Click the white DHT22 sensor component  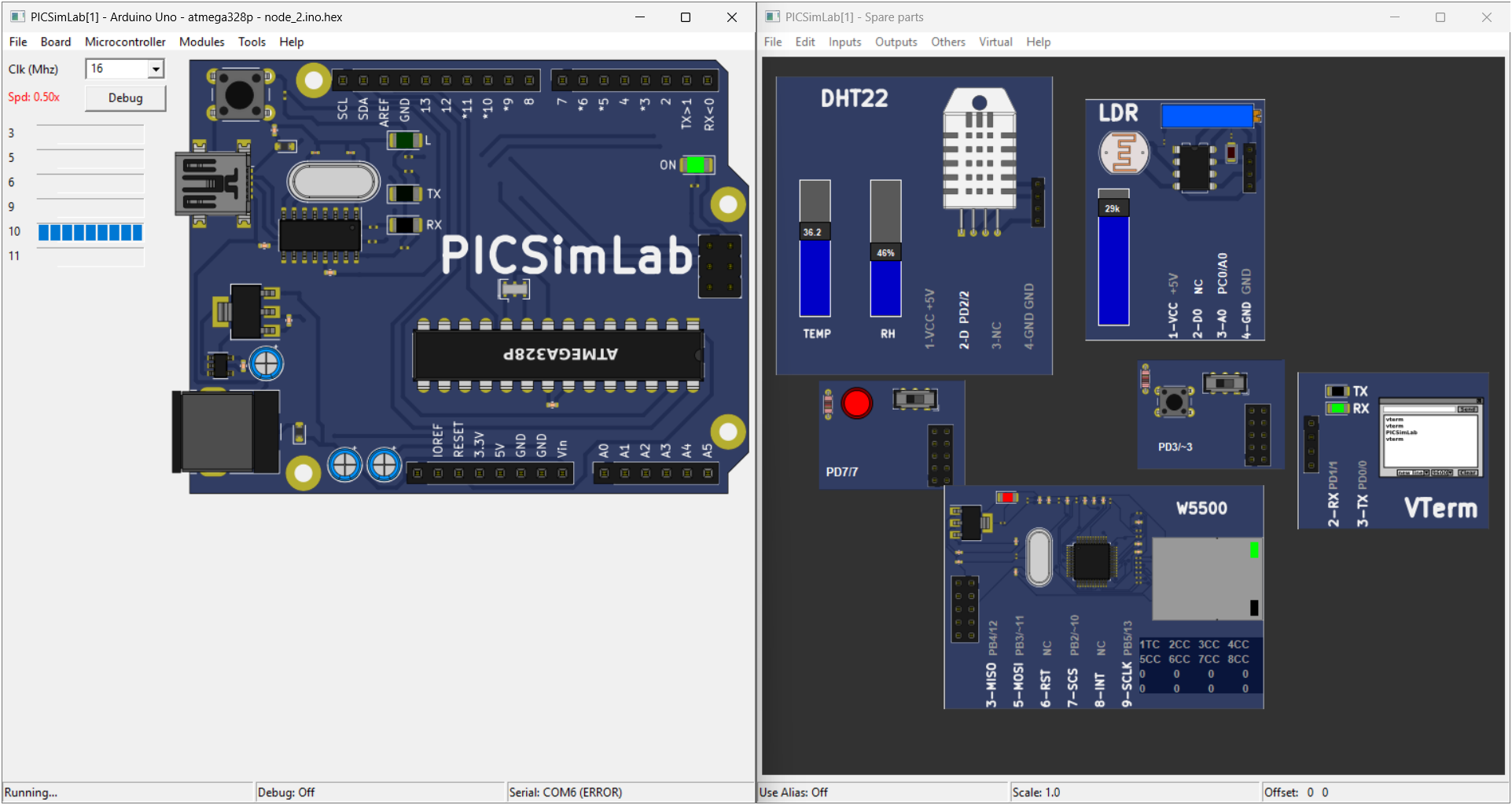click(980, 149)
